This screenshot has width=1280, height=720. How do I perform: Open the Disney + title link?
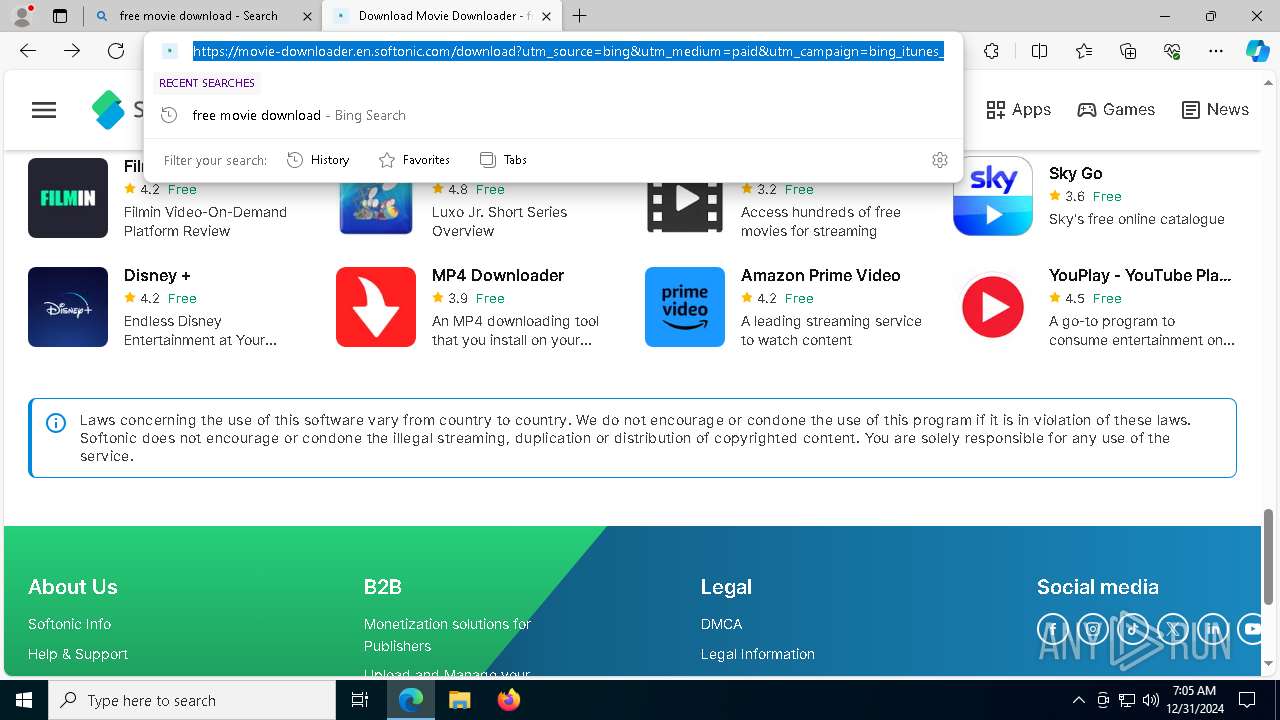[157, 275]
